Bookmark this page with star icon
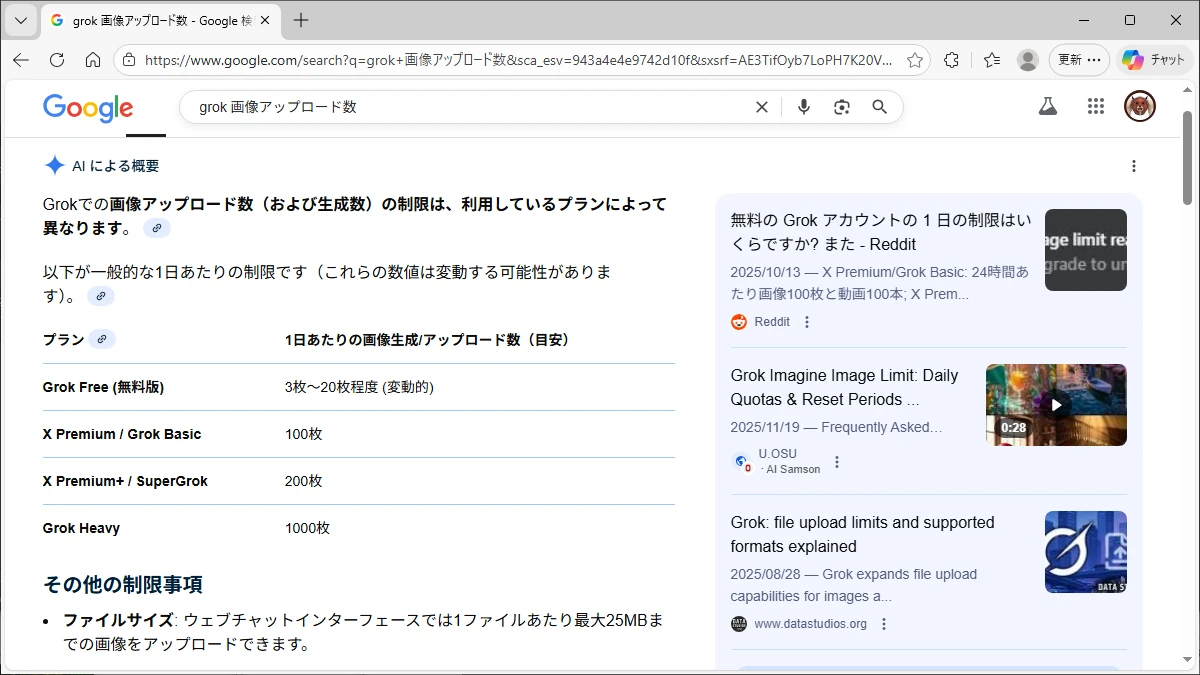The height and width of the screenshot is (675, 1200). [x=914, y=60]
